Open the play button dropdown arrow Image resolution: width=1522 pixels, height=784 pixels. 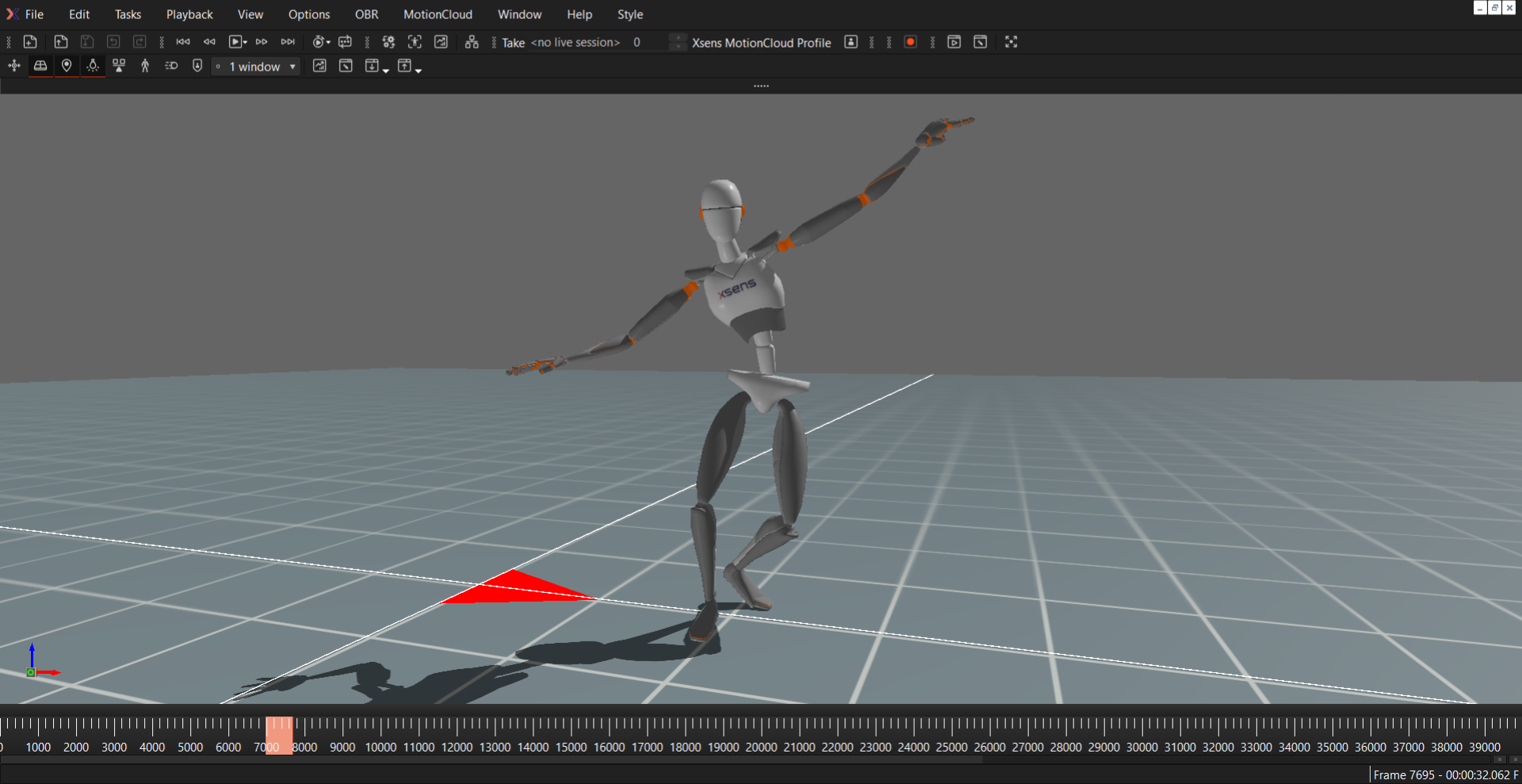[245, 43]
